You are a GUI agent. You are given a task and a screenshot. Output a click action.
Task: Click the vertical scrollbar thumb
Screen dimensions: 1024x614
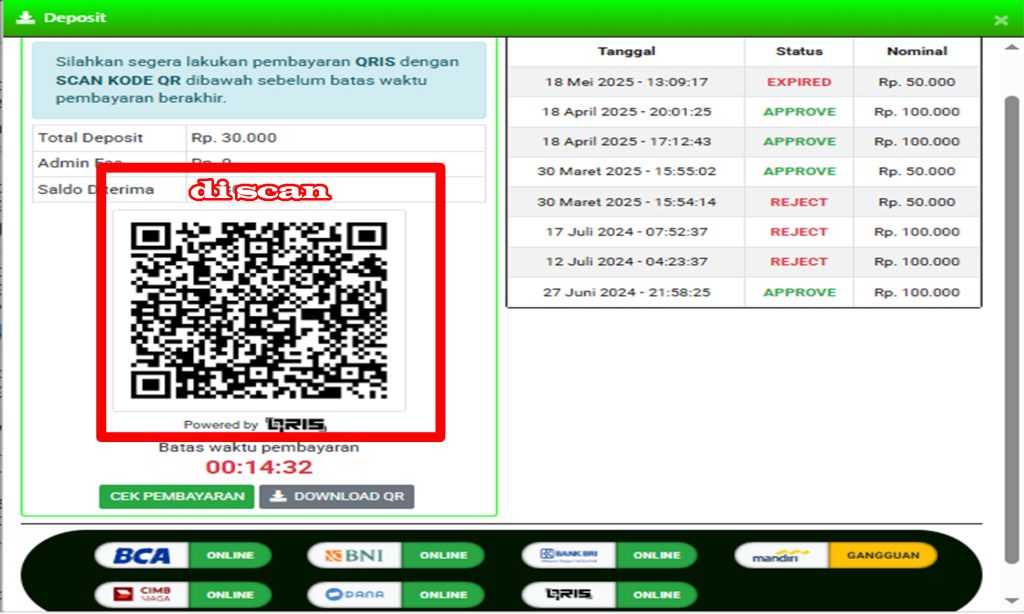[x=1012, y=330]
